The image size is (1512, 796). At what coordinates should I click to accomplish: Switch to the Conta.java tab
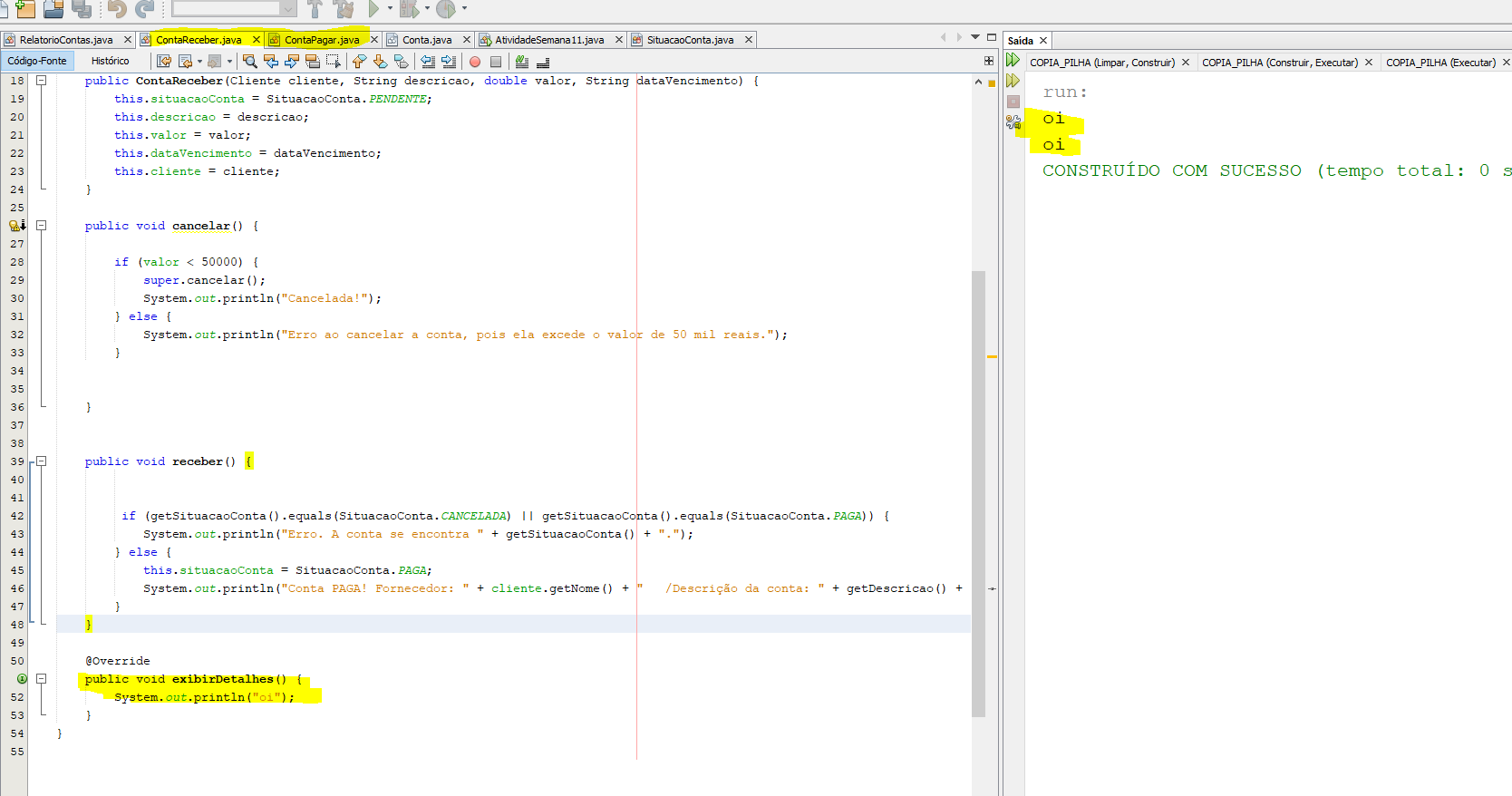(427, 40)
